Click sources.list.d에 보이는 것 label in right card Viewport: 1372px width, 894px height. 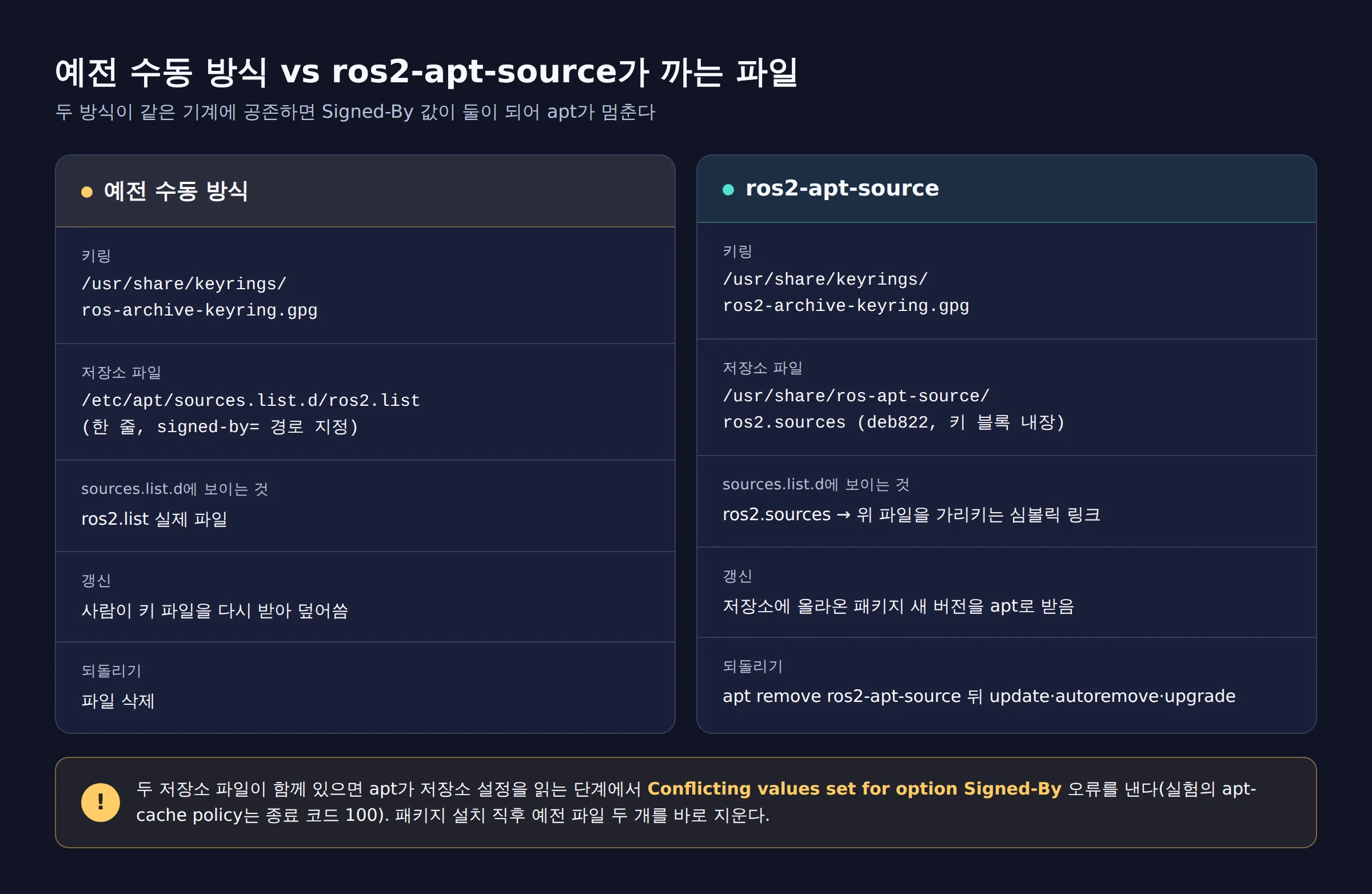[x=816, y=484]
